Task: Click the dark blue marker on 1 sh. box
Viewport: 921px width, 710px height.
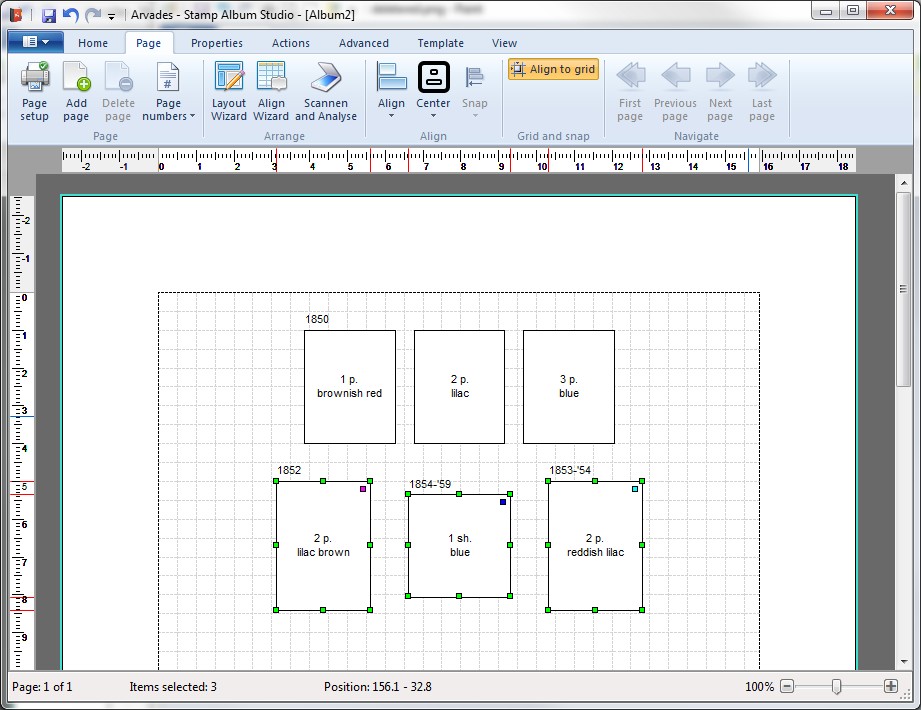Action: click(503, 502)
